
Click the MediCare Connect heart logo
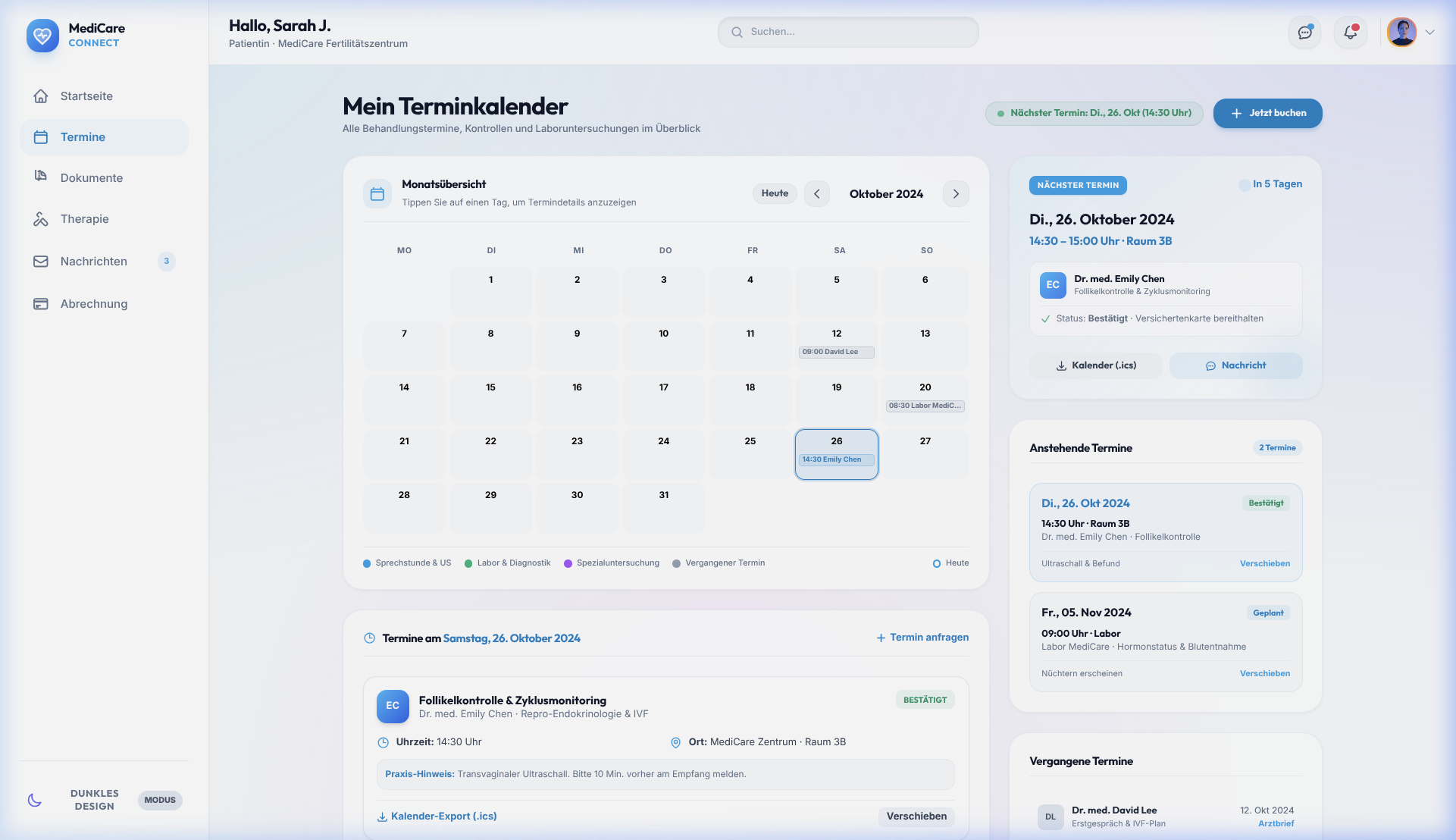[42, 36]
